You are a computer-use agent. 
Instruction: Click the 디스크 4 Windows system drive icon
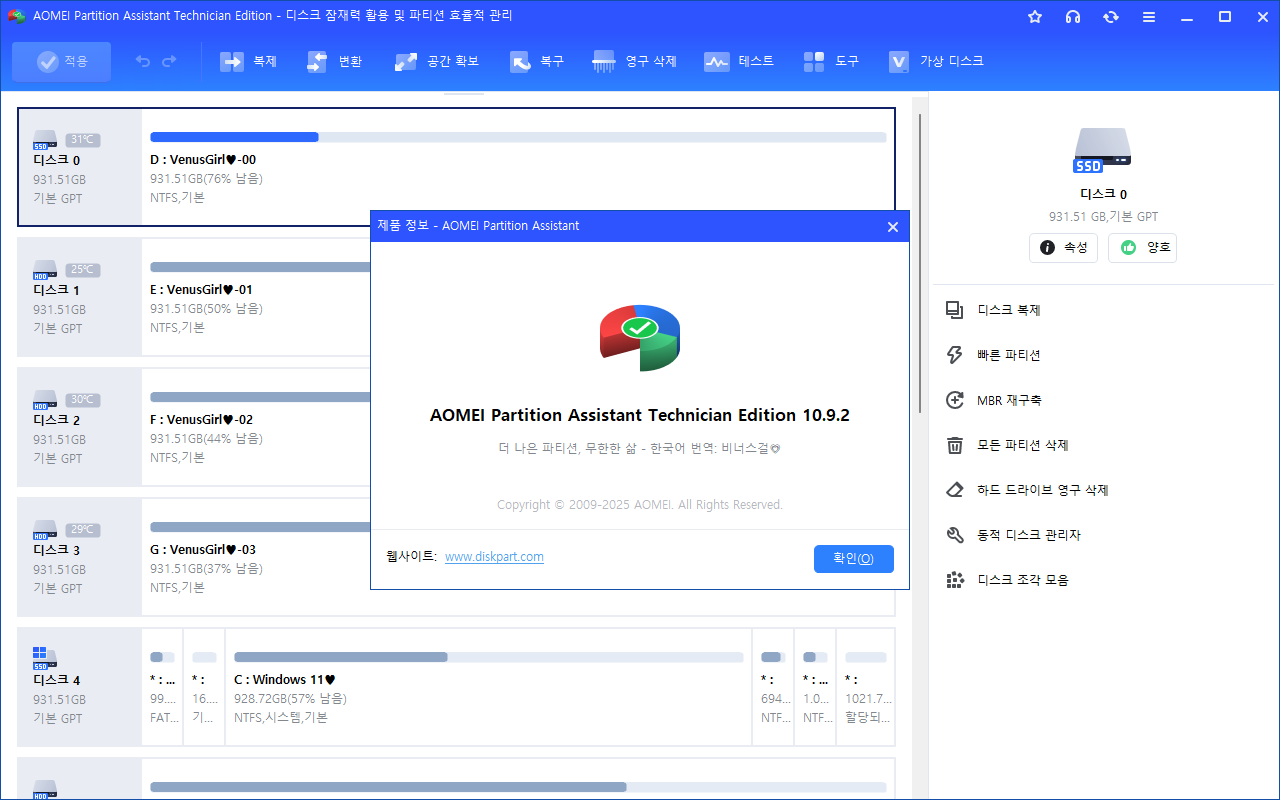click(x=46, y=658)
